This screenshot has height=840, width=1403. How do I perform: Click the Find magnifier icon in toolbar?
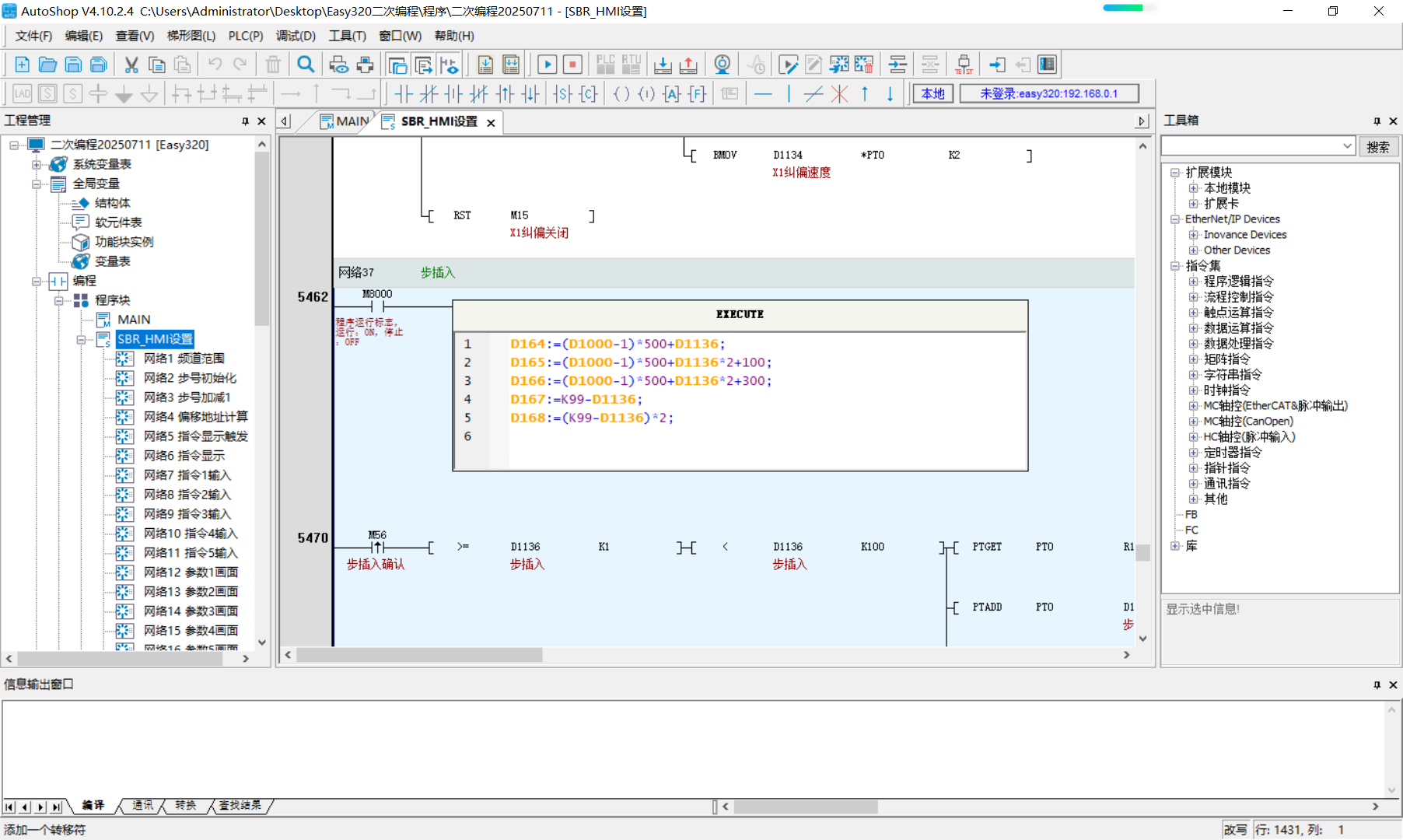pyautogui.click(x=306, y=65)
